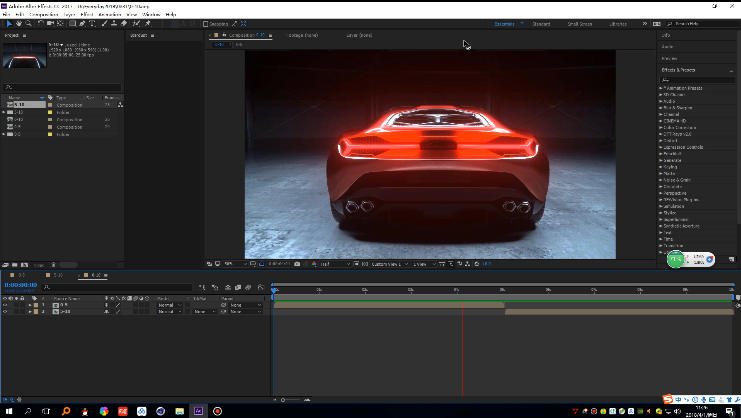Select the Zoom magnifier tool

tap(28, 23)
